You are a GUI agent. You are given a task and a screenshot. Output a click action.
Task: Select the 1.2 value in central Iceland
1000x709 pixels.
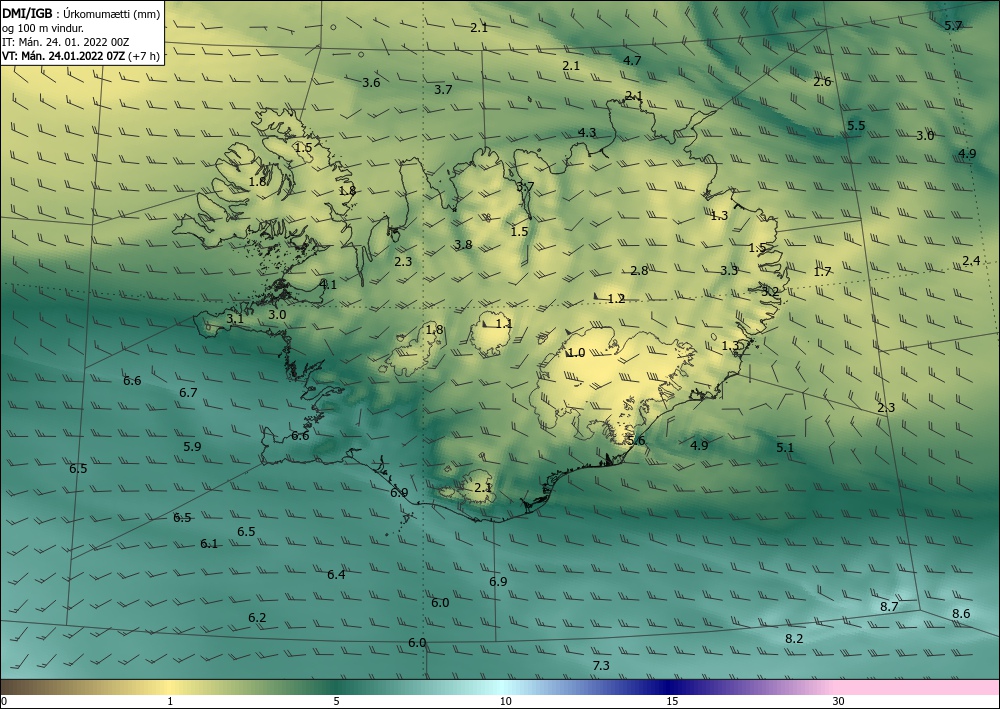click(x=617, y=298)
